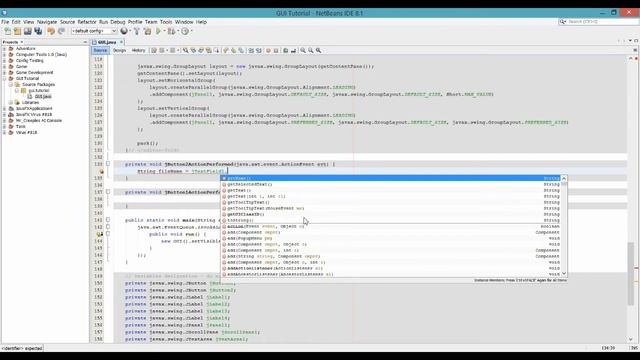Click the editor vertical scrollbar thumb
Screen dimensions: 640x360
click(x=631, y=273)
